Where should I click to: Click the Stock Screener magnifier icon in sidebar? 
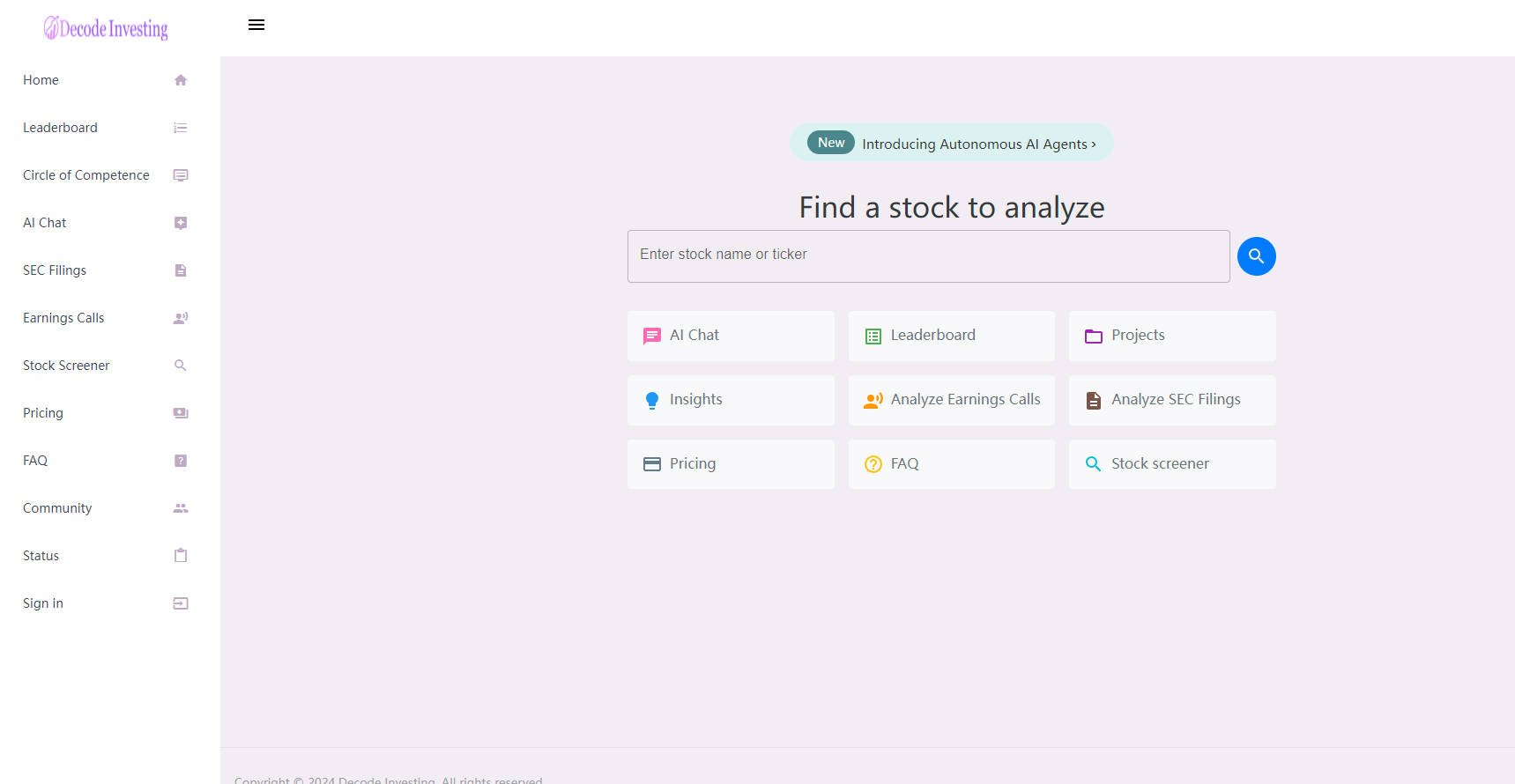(181, 366)
